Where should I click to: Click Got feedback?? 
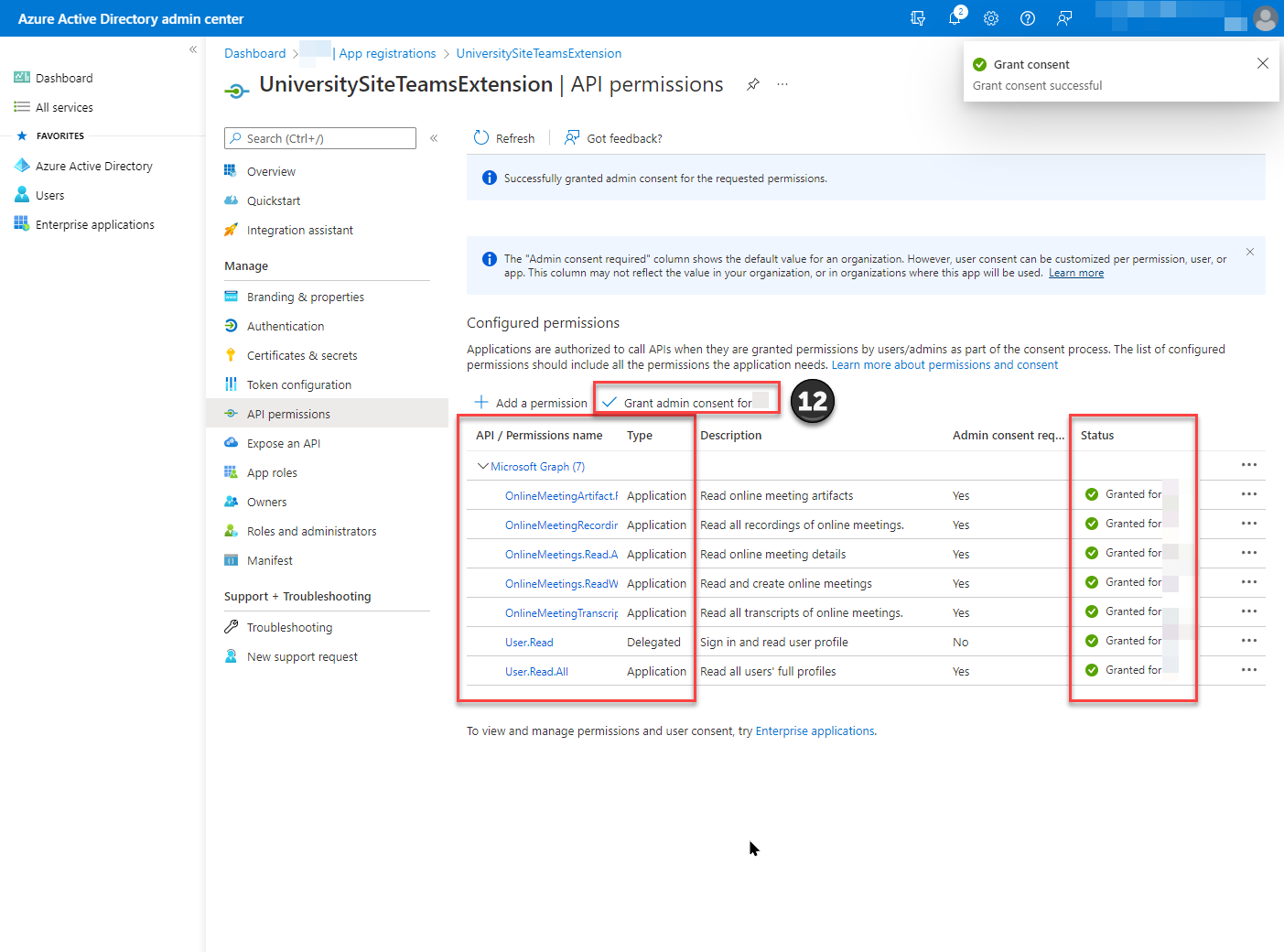click(613, 138)
